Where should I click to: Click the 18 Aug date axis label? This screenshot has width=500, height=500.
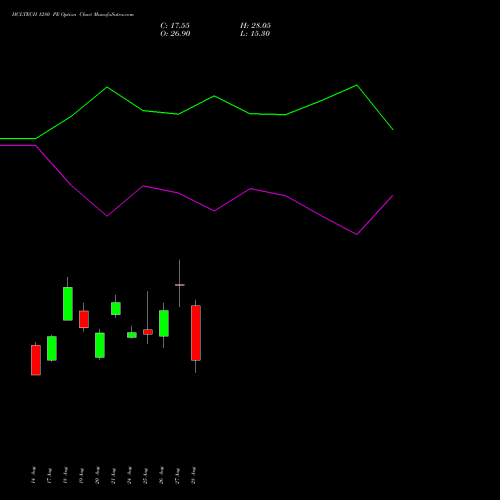(65, 475)
